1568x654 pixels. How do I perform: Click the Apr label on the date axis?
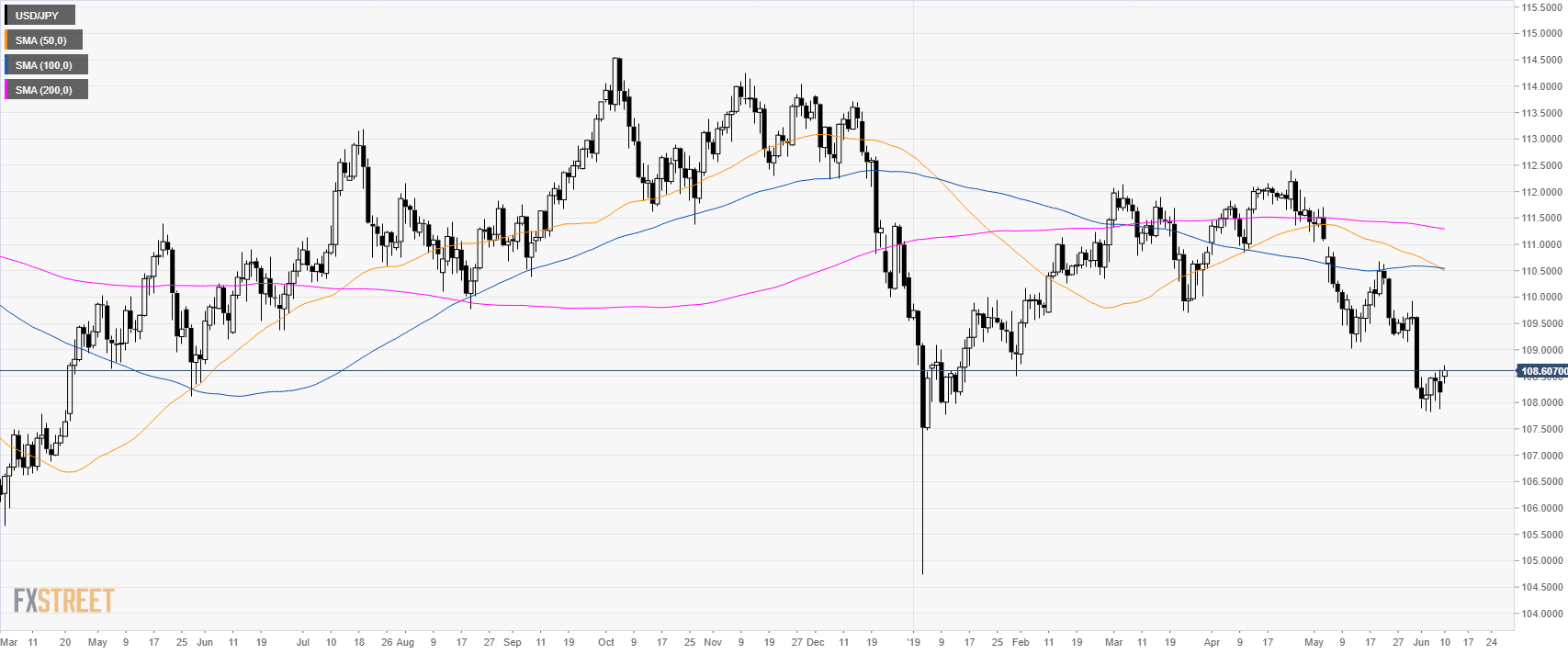pyautogui.click(x=1212, y=642)
